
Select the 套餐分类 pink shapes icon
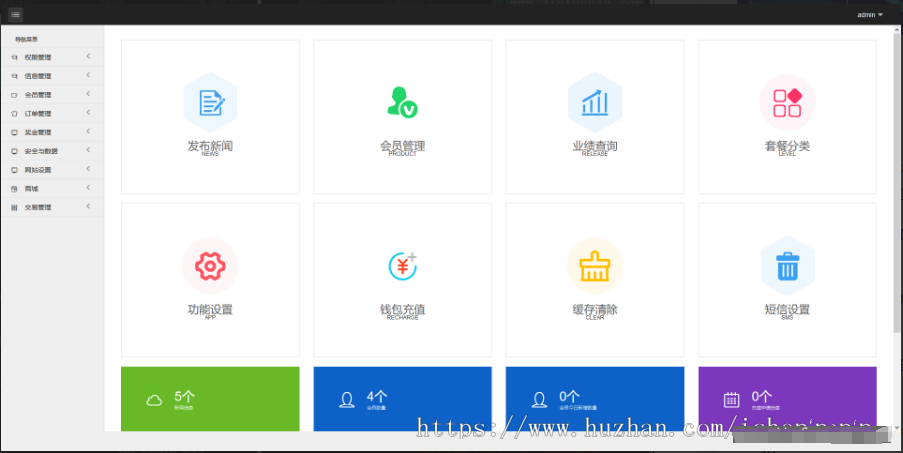(787, 102)
